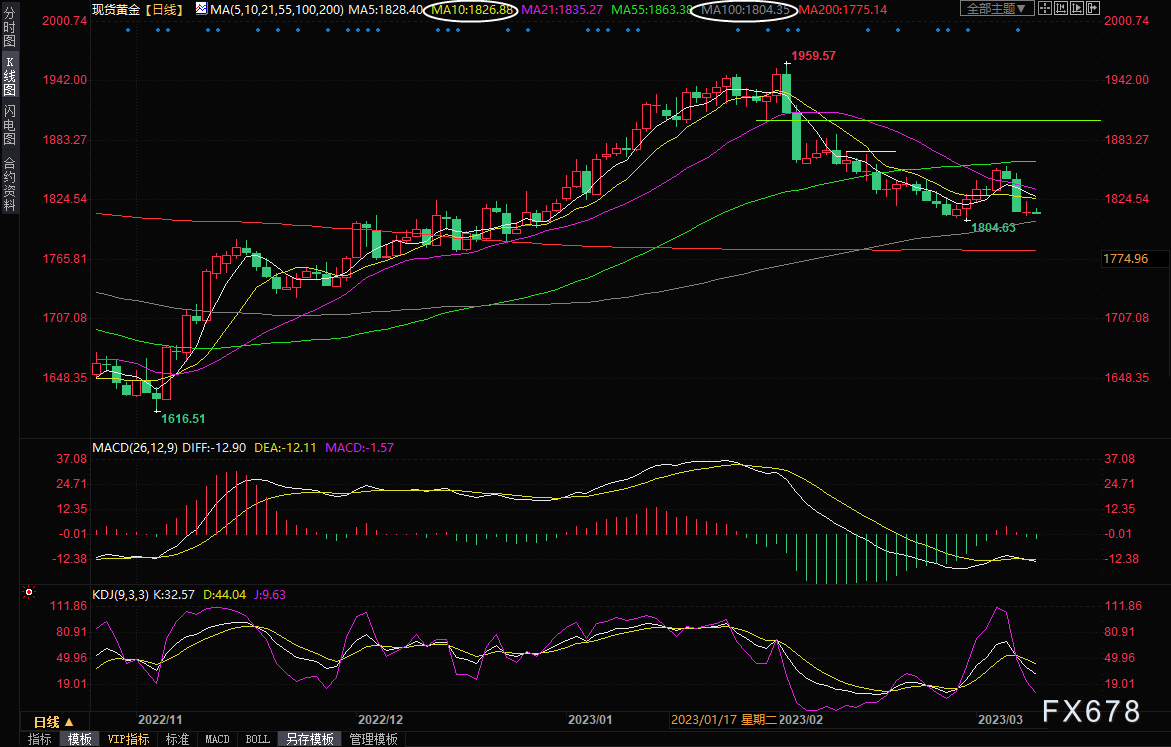This screenshot has height=747, width=1171.
Task: Click the export arrow icon at top right
Action: tap(1093, 8)
